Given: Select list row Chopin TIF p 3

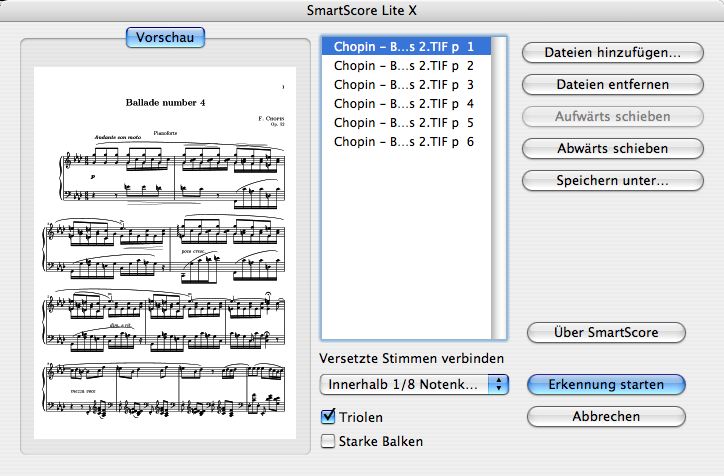Looking at the screenshot, I should 406,84.
